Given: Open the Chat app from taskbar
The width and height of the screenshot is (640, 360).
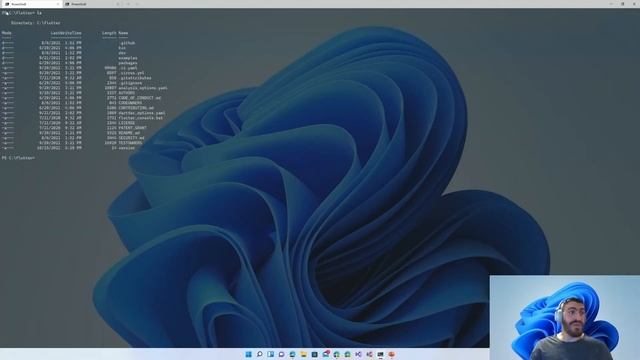Looking at the screenshot, I should [x=281, y=354].
